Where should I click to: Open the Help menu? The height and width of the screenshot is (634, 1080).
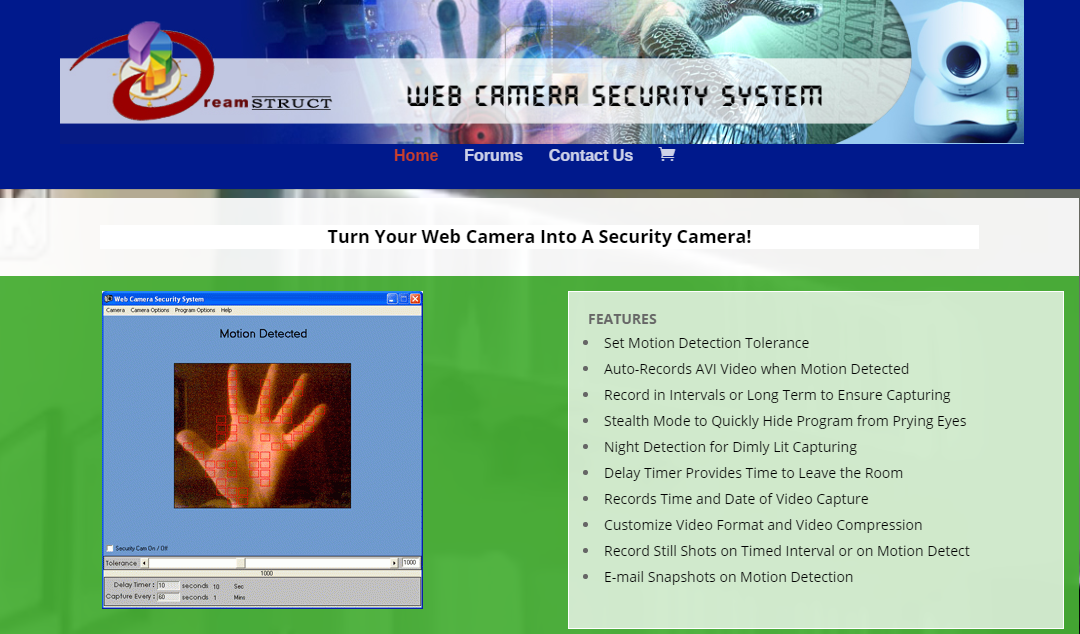[x=226, y=310]
